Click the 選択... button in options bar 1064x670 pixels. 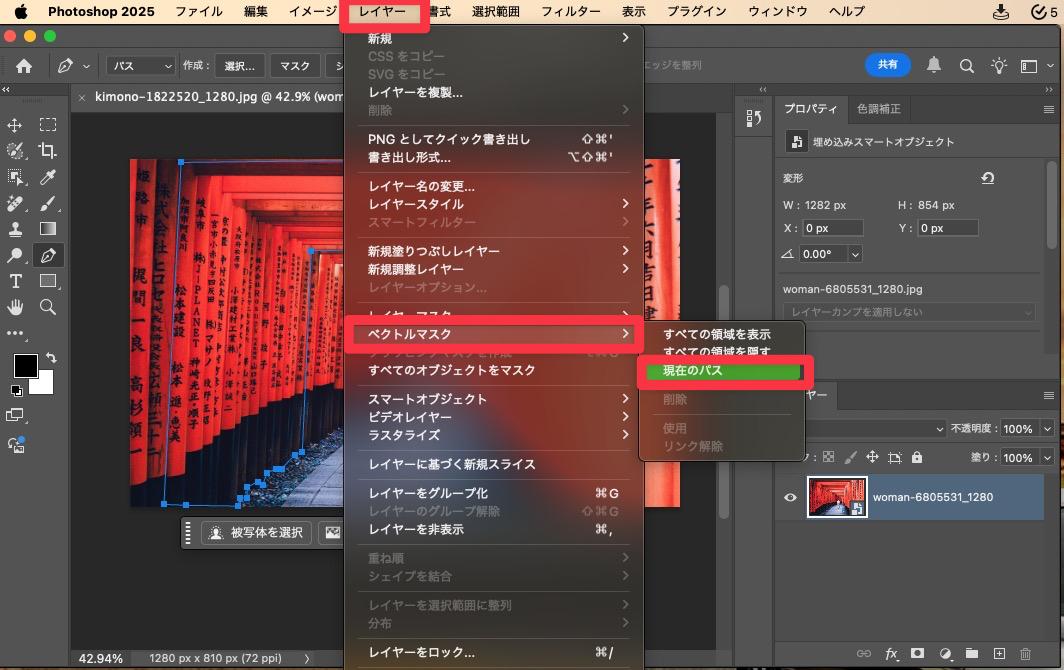pos(240,66)
